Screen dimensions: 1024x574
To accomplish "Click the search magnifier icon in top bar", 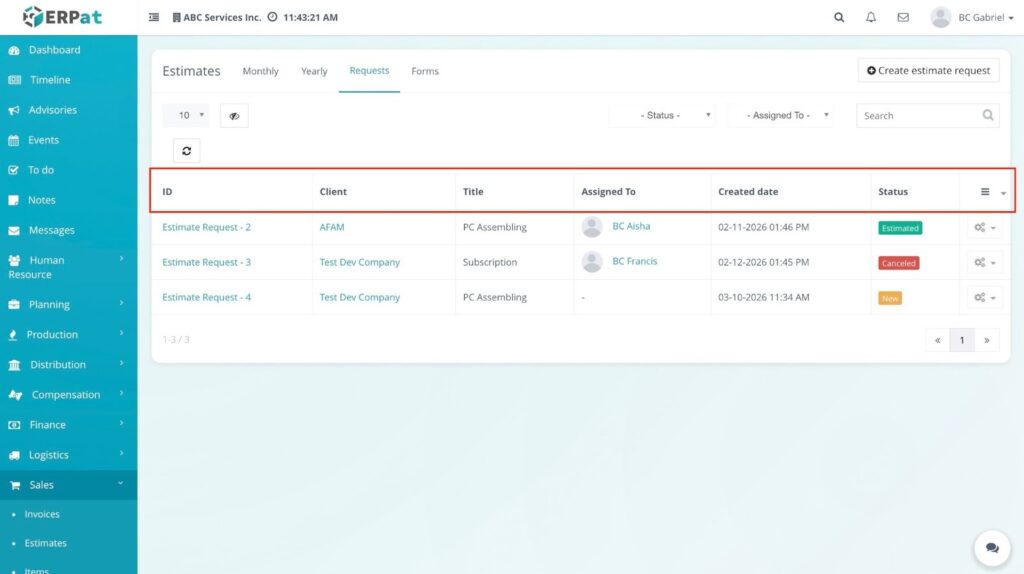I will coord(839,17).
